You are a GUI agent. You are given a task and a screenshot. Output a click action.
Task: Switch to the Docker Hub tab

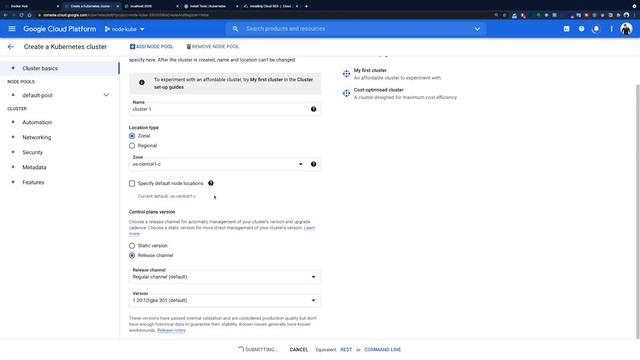coord(31,6)
